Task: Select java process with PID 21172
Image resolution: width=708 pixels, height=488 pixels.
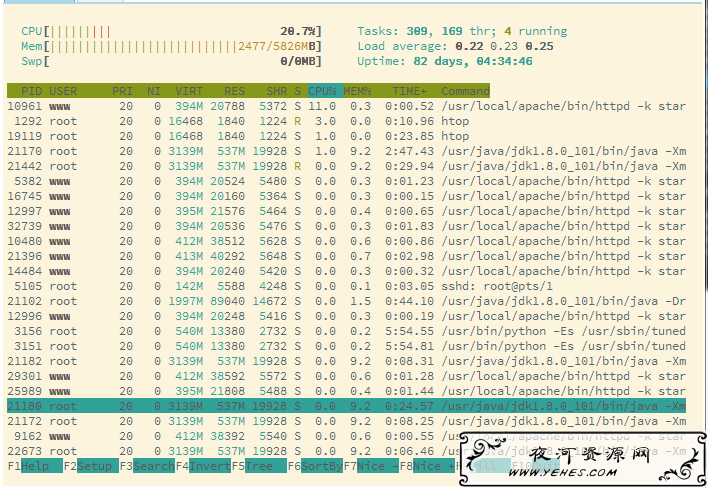Action: pos(346,421)
